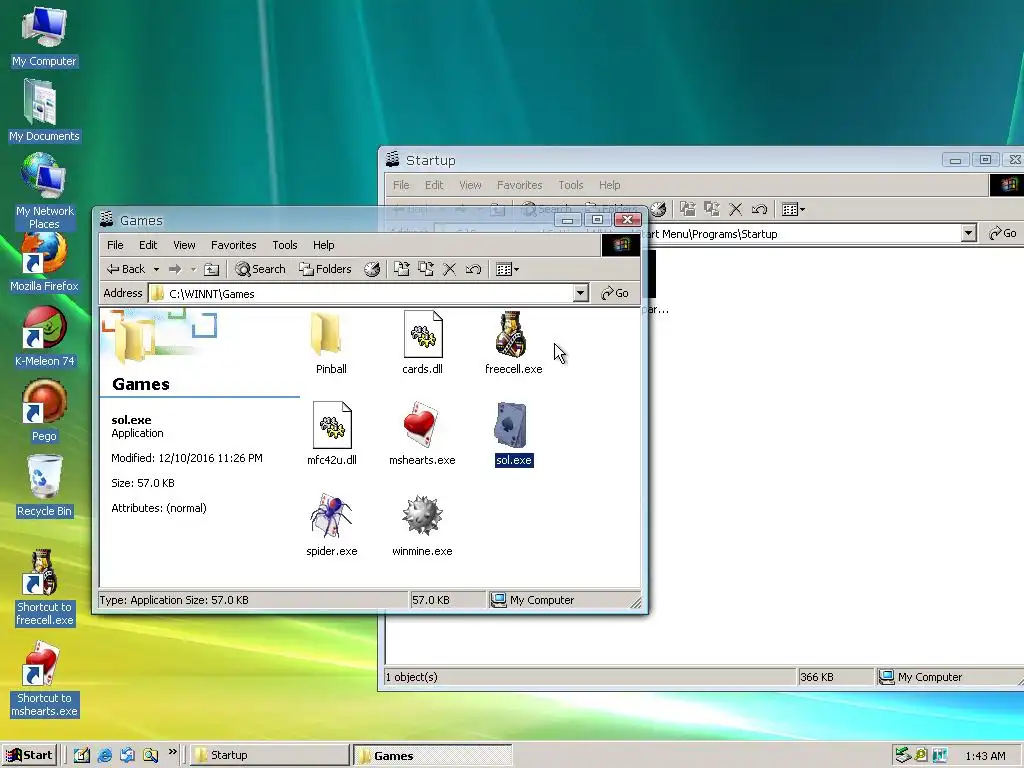The image size is (1024, 768).
Task: Open the File menu in Games window
Action: [x=115, y=245]
